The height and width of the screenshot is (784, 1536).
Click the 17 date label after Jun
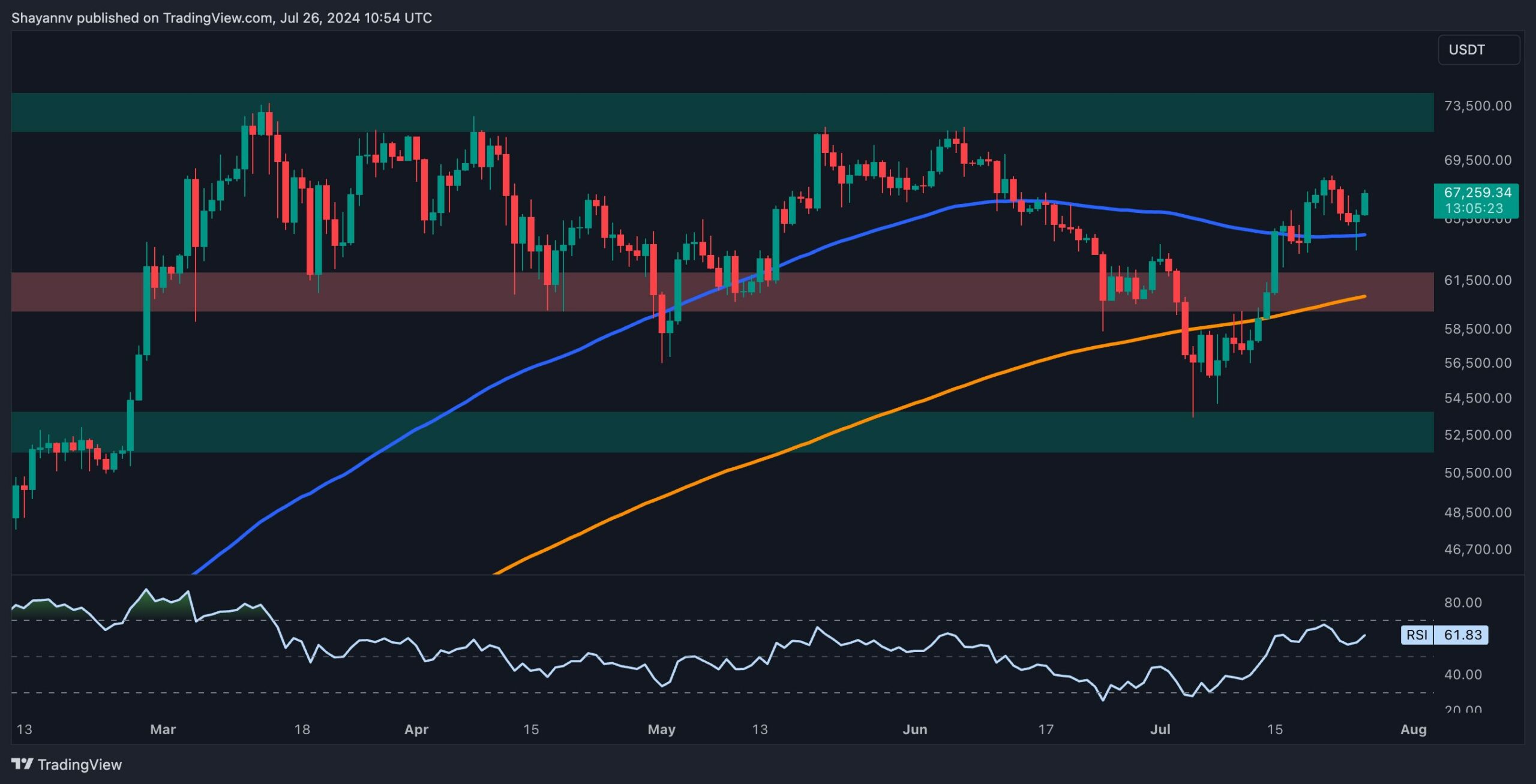[x=1046, y=729]
